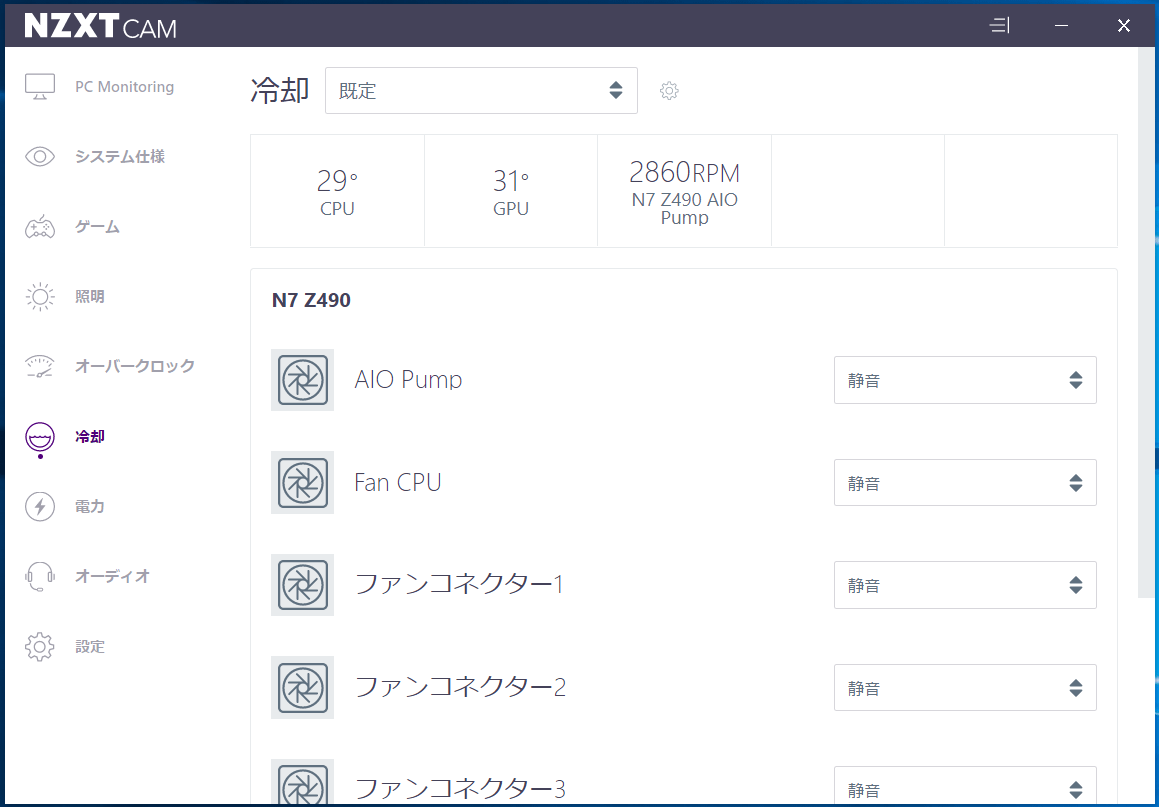This screenshot has height=807, width=1159.
Task: Go to PC Monitoring section
Action: pyautogui.click(x=124, y=86)
